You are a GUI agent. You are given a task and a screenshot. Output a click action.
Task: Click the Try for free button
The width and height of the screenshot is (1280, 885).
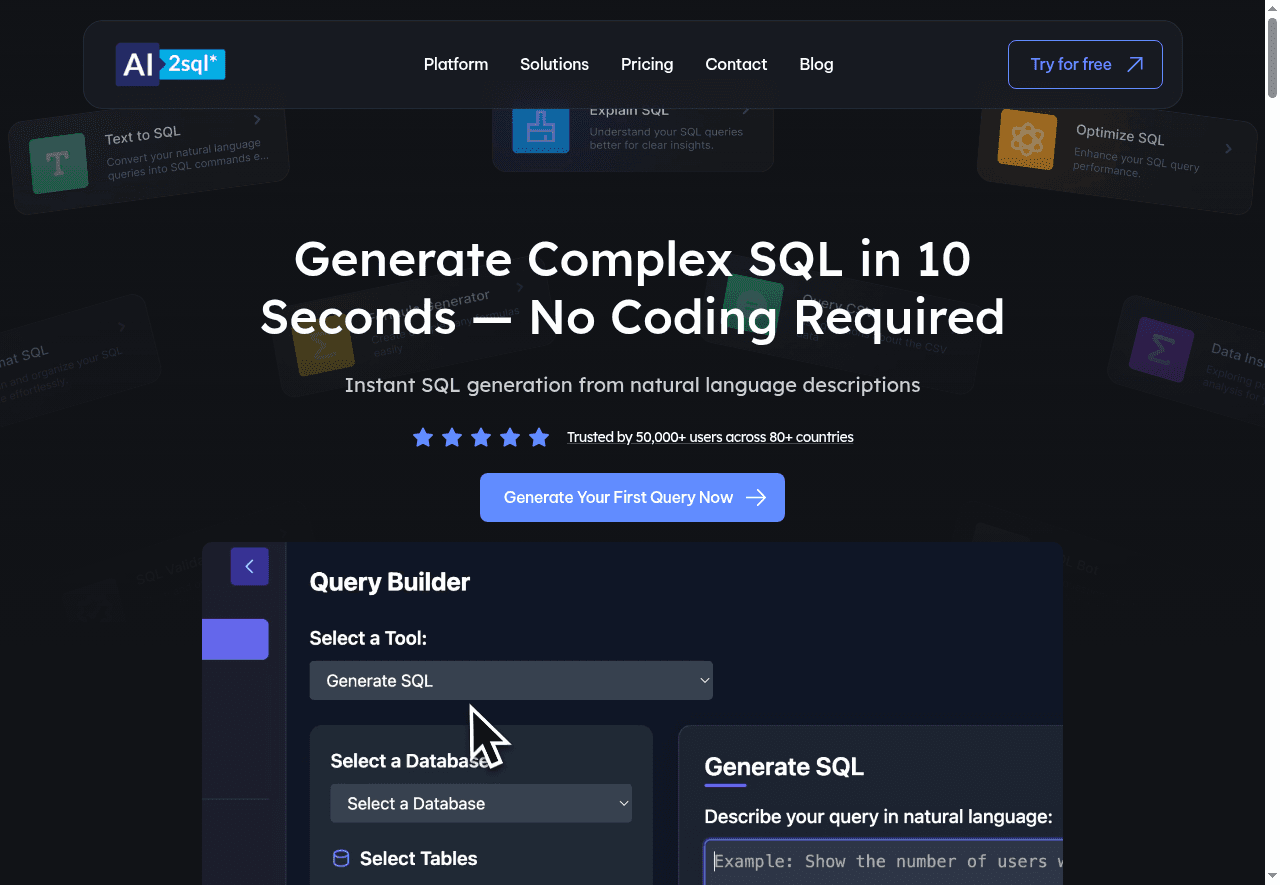point(1085,64)
